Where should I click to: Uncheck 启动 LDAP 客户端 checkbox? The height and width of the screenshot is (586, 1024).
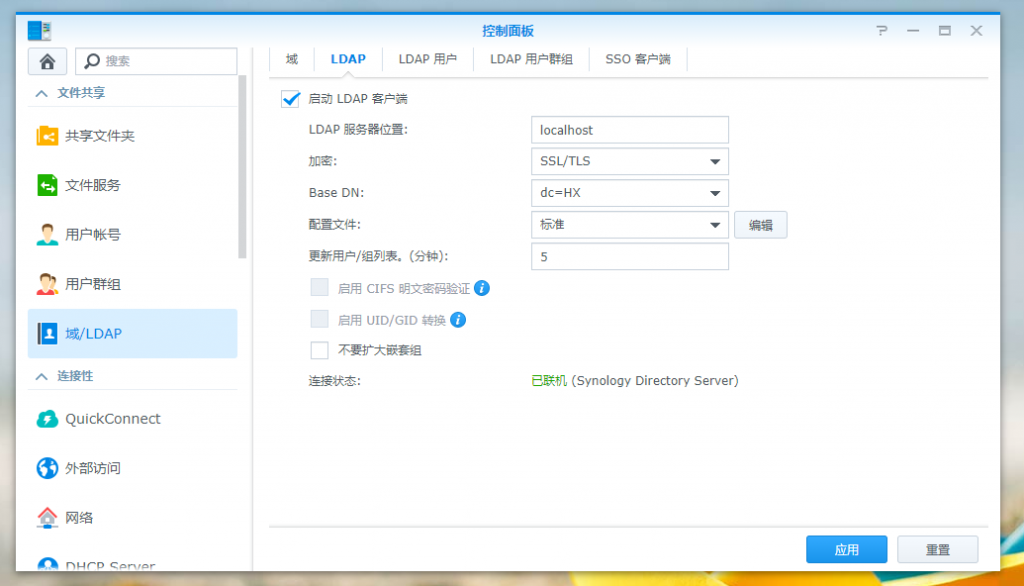(x=291, y=99)
